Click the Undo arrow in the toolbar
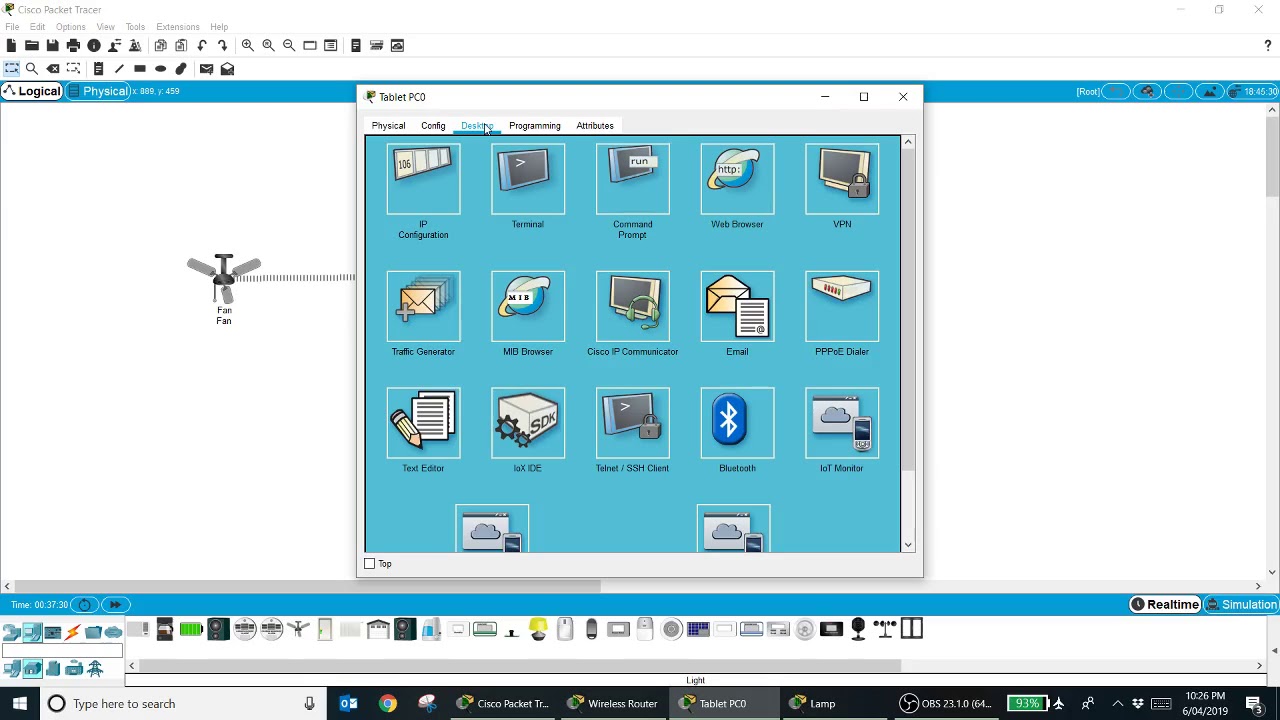The width and height of the screenshot is (1280, 720). [202, 45]
